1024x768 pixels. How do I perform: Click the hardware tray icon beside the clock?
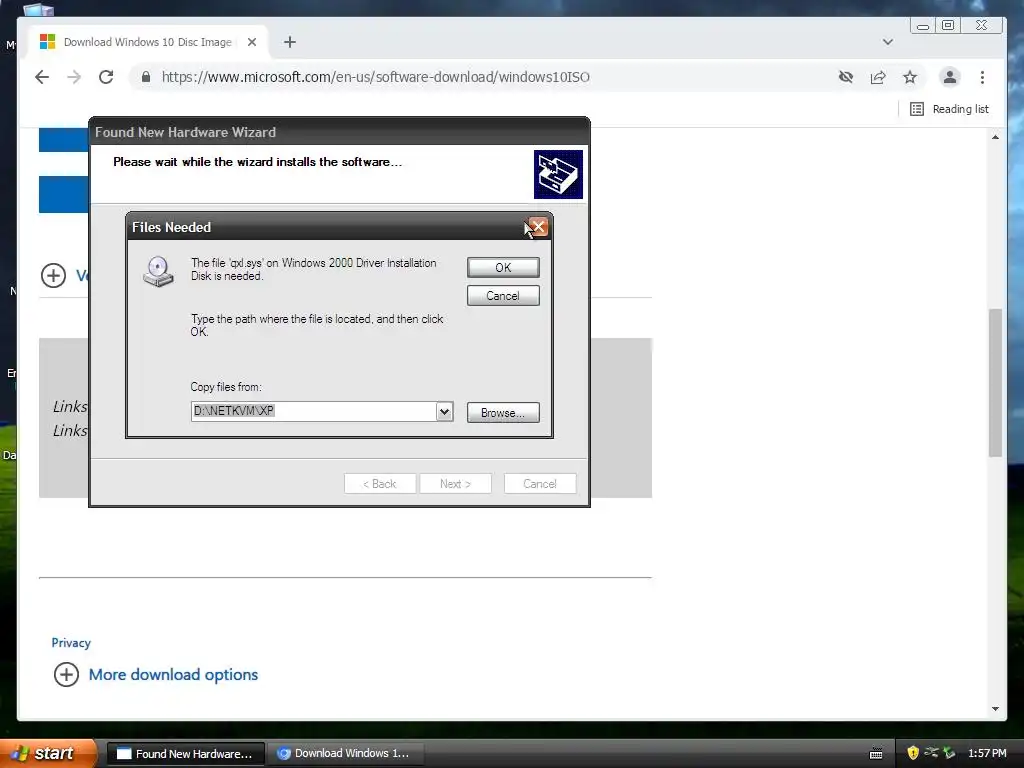click(x=949, y=753)
